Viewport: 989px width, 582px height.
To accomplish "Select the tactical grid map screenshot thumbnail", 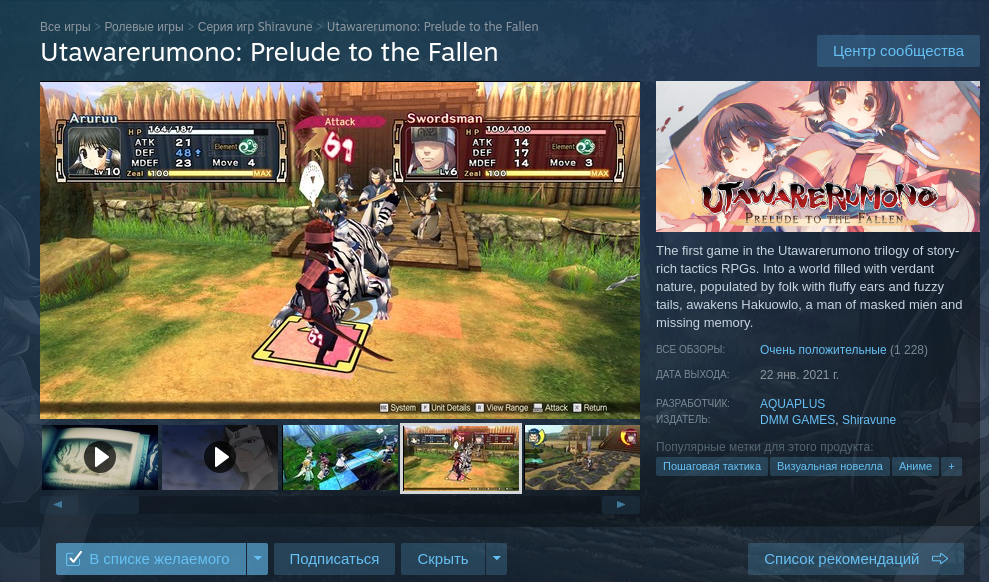I will (582, 457).
